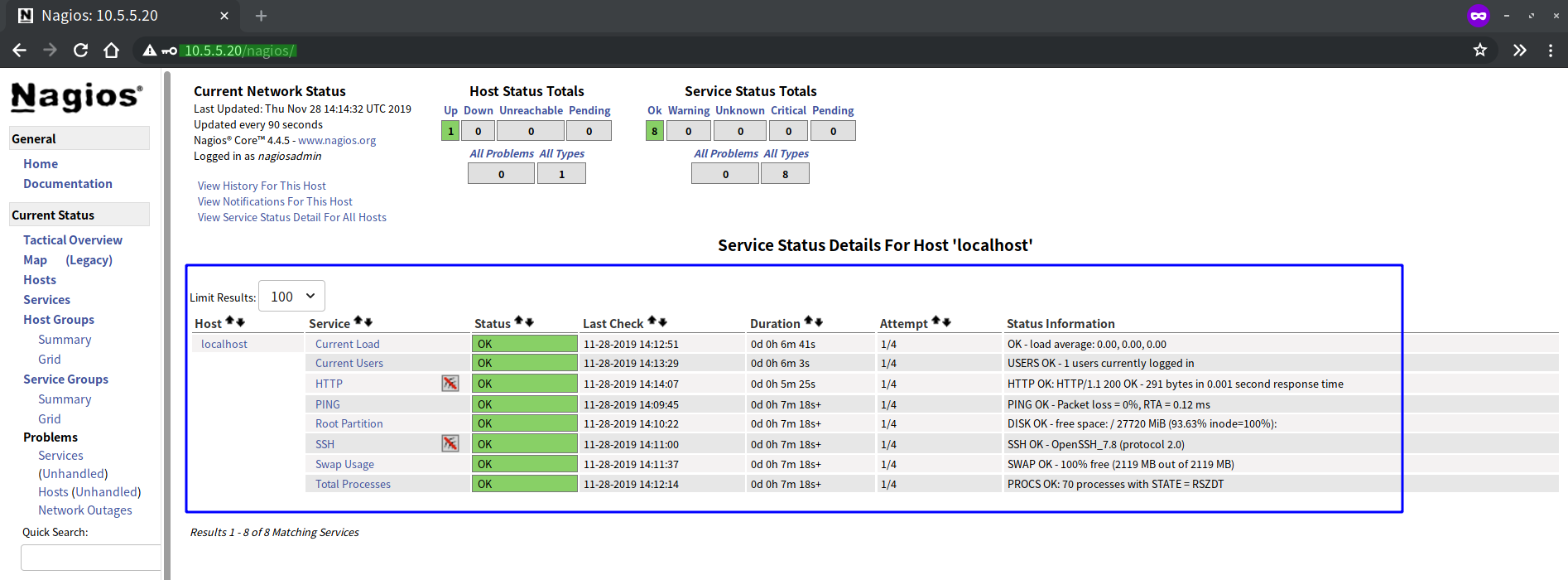Screen dimensions: 1568x580
Task: Open Services under Problems
Action: tap(60, 456)
